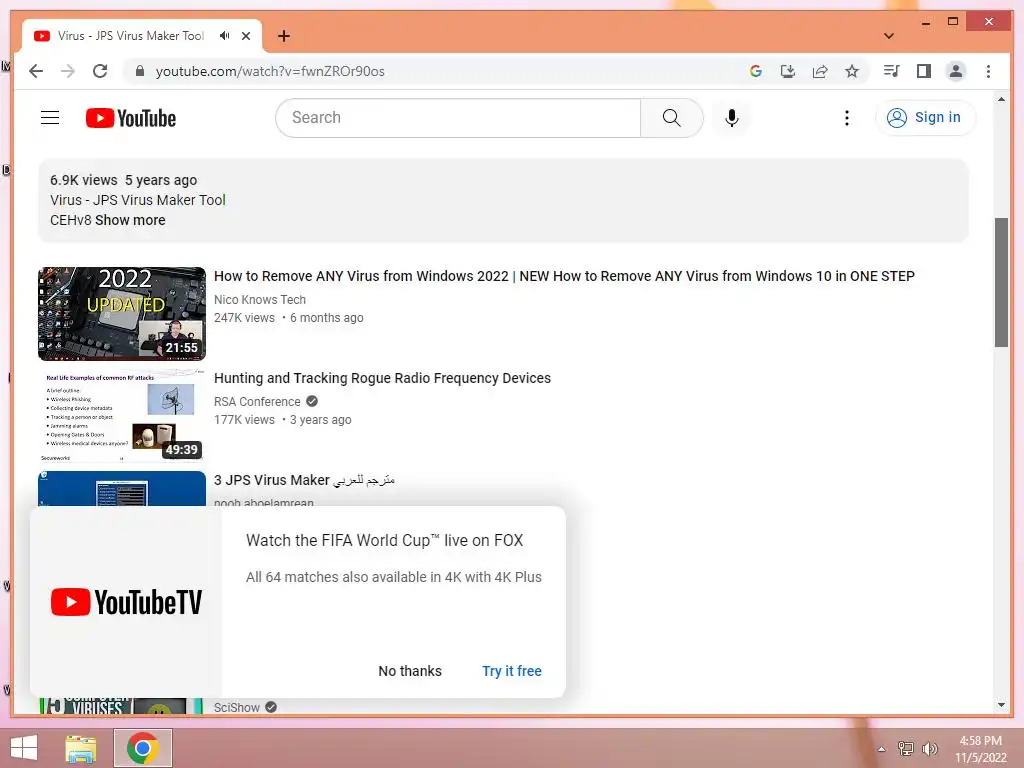Viewport: 1024px width, 768px height.
Task: Expand description with Show more
Action: click(130, 220)
